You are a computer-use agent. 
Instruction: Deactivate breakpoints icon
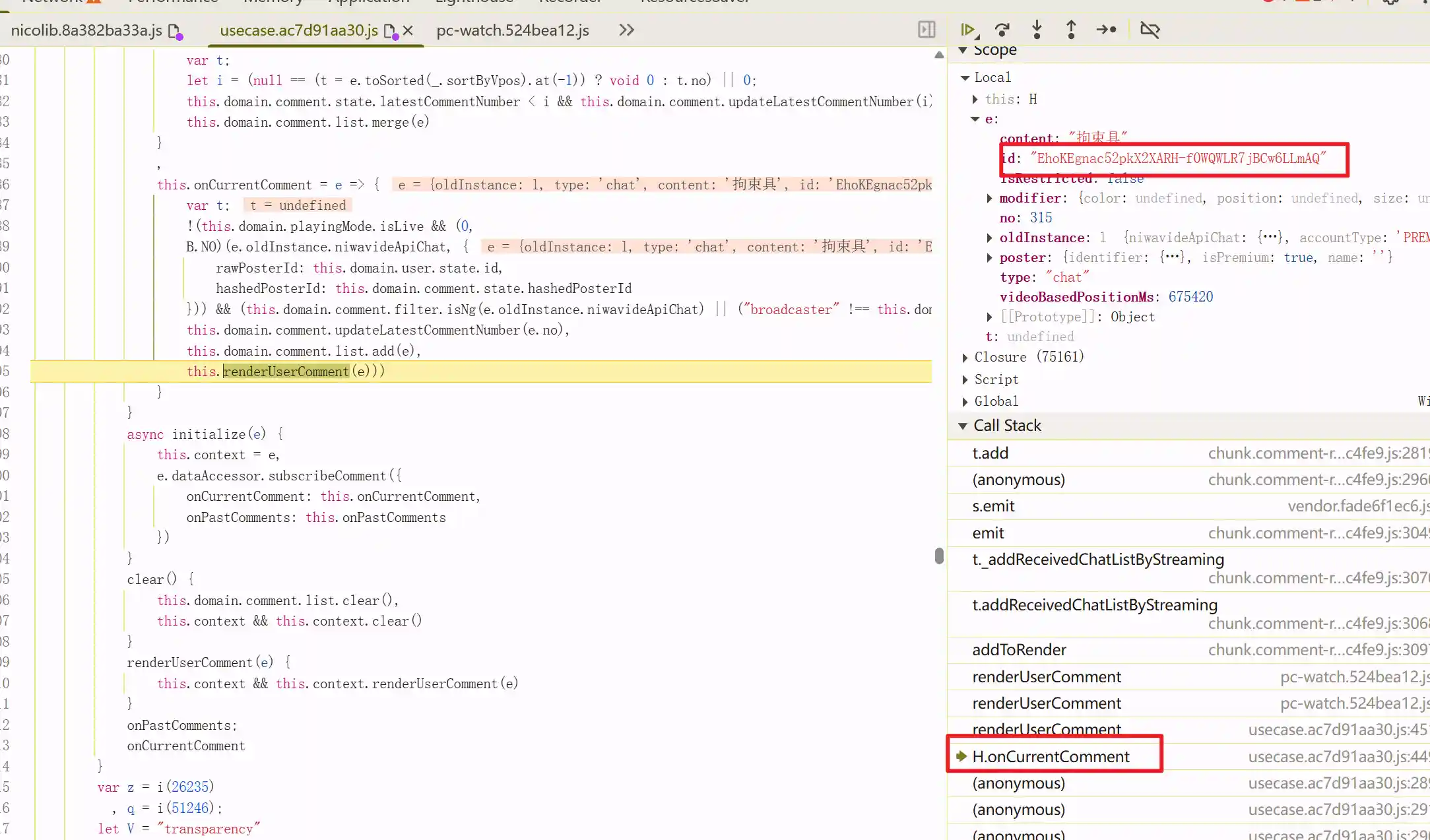1150,30
